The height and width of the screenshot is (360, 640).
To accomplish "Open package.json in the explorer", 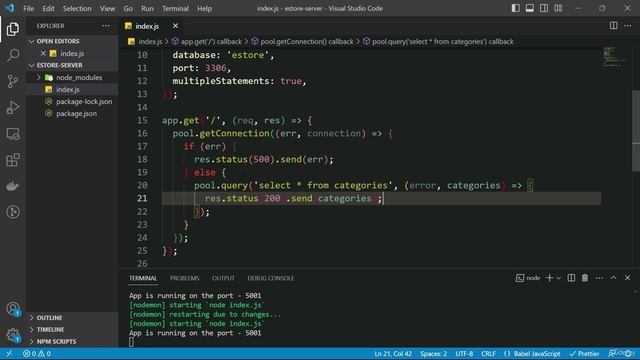I will coord(76,113).
